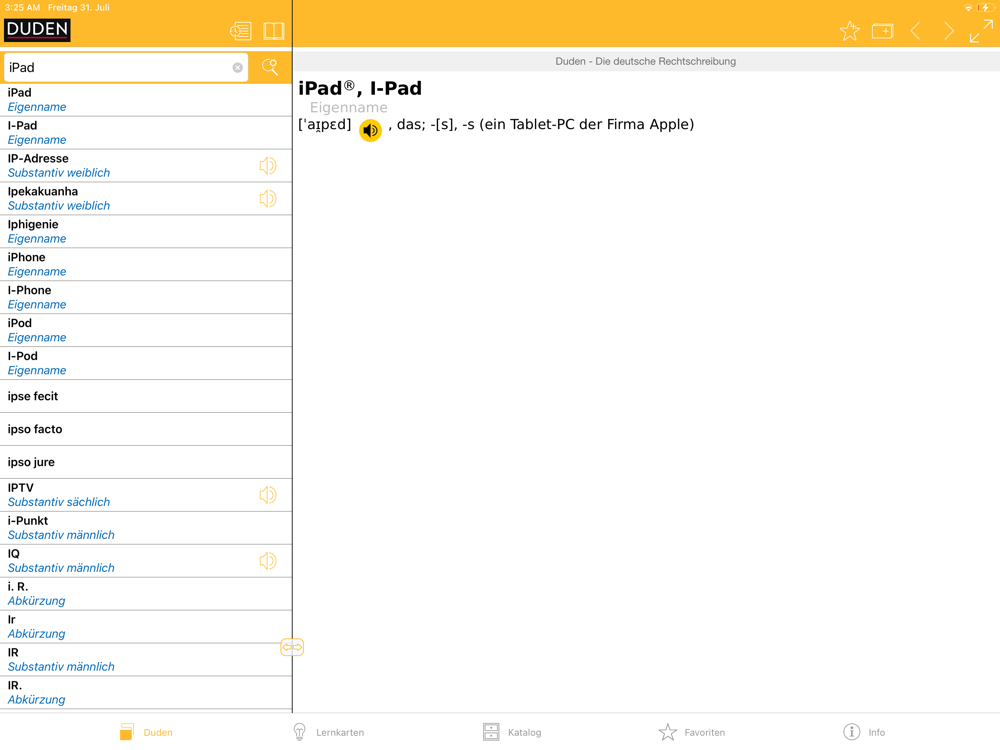Tap the status bar clock 3:25 AM
1000x750 pixels.
(22, 8)
